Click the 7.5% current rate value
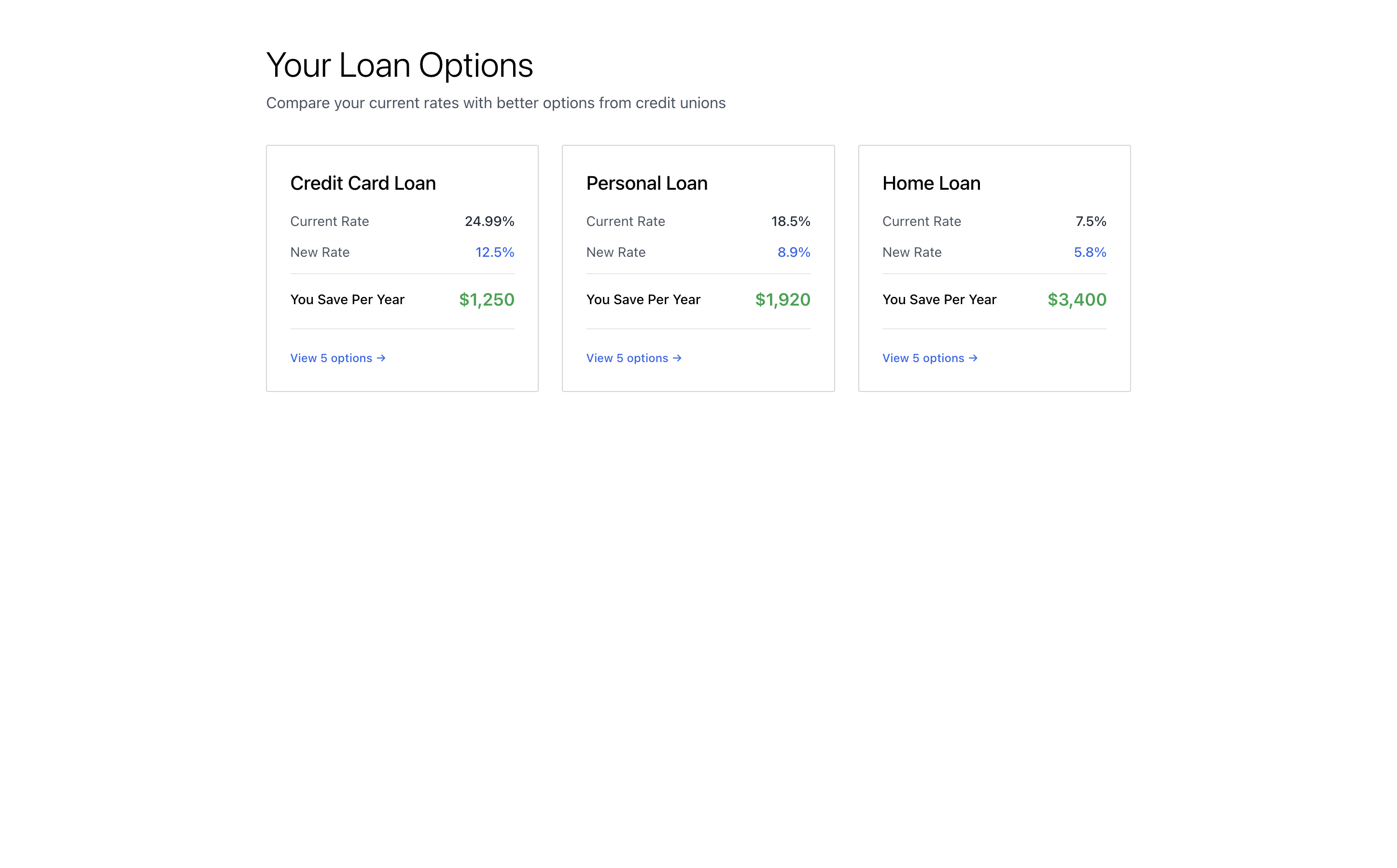This screenshot has width=1397, height=868. (x=1090, y=222)
